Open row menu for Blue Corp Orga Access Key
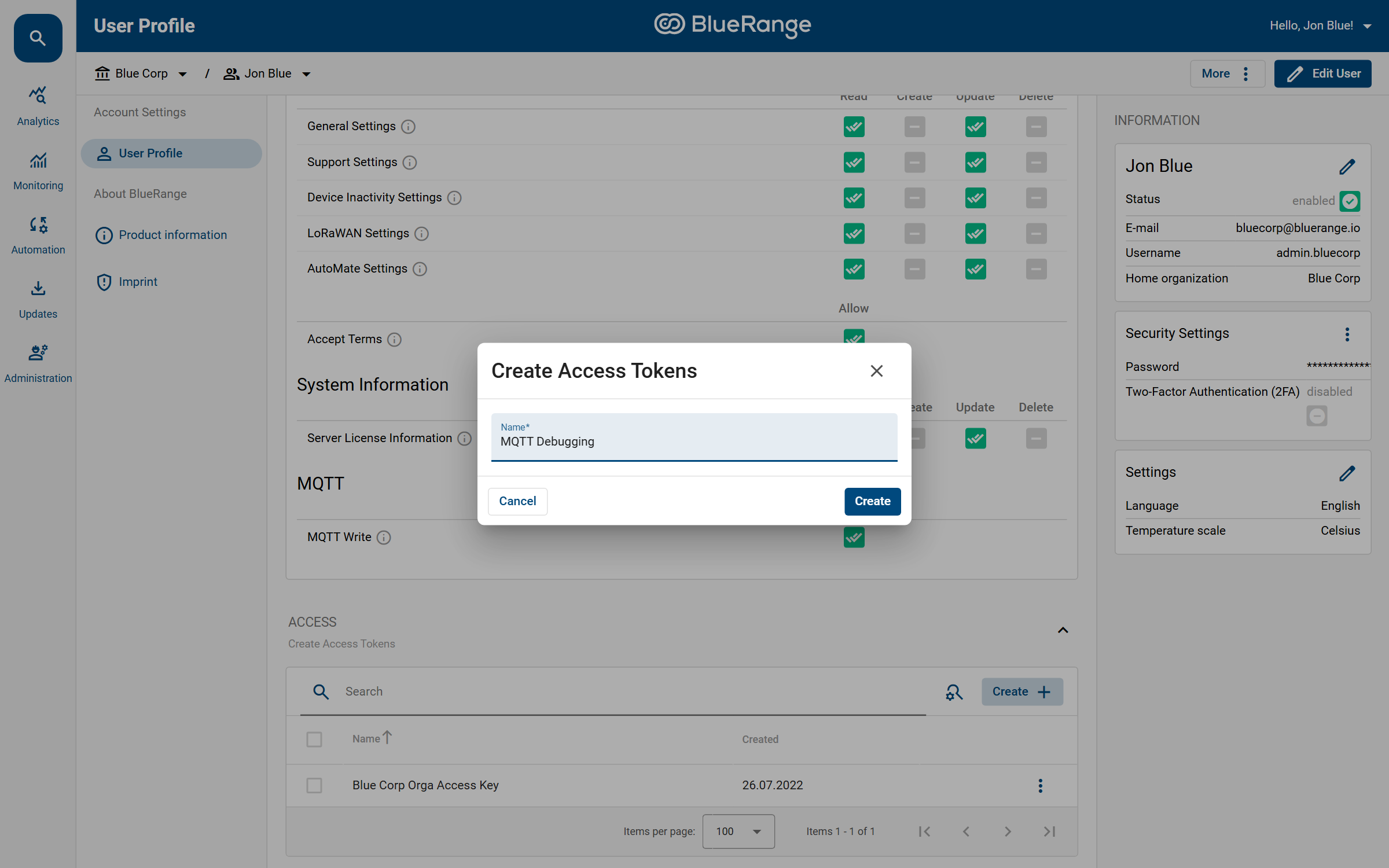This screenshot has width=1389, height=868. [1041, 786]
